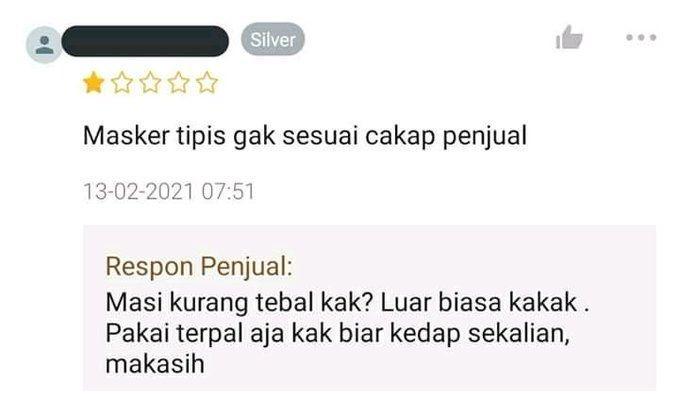
Task: Click the reply line Pakai terpal aja
Action: (x=338, y=334)
